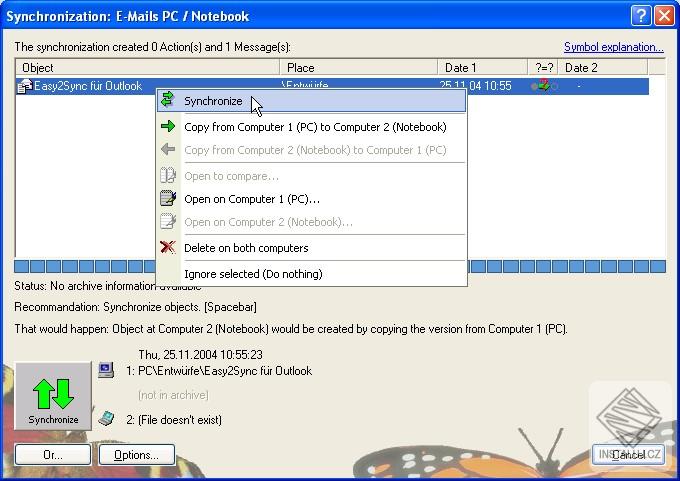This screenshot has width=680, height=481.
Task: Click the notepad icon for Open on Computer 1
Action: (168, 198)
